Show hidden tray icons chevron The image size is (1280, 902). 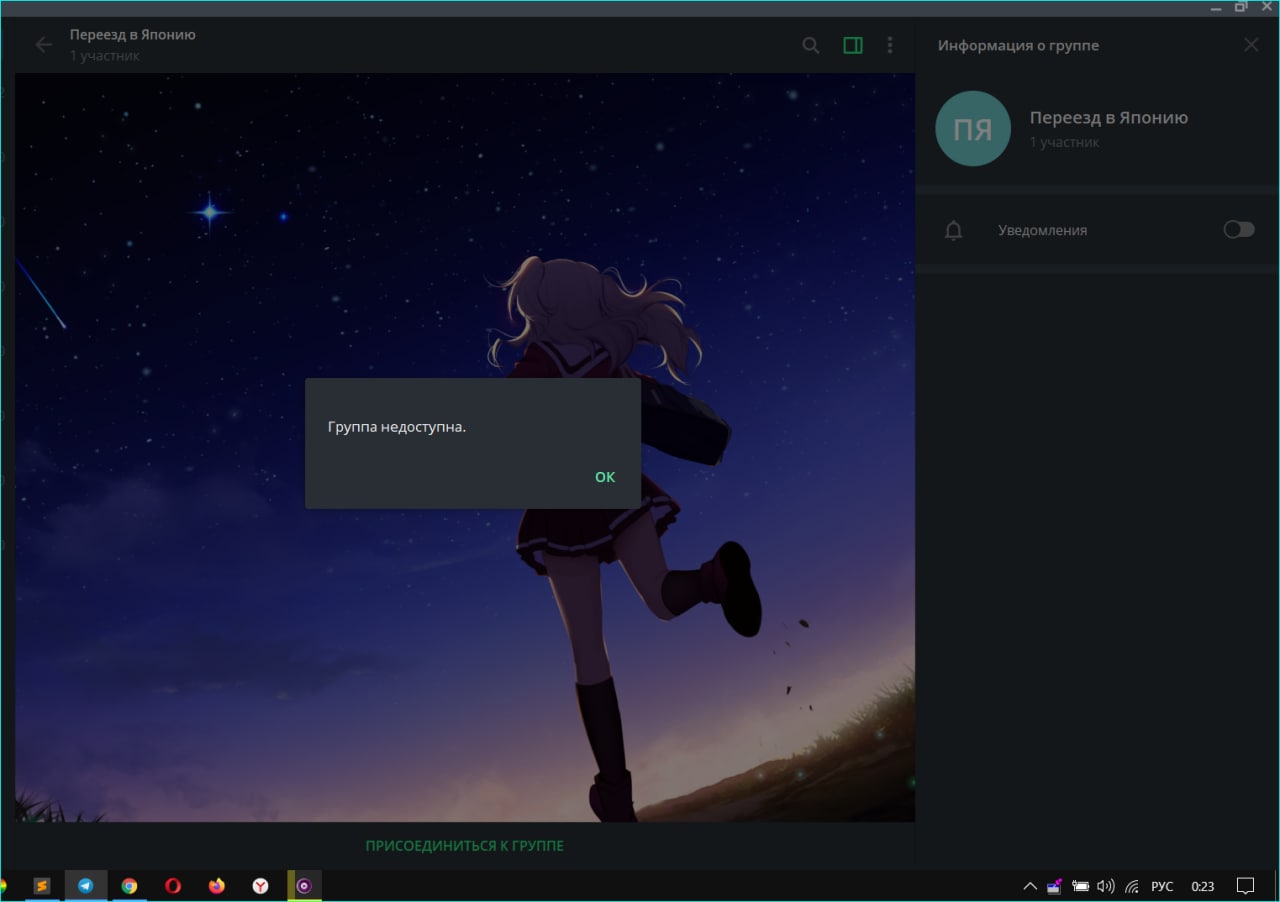(x=1030, y=886)
